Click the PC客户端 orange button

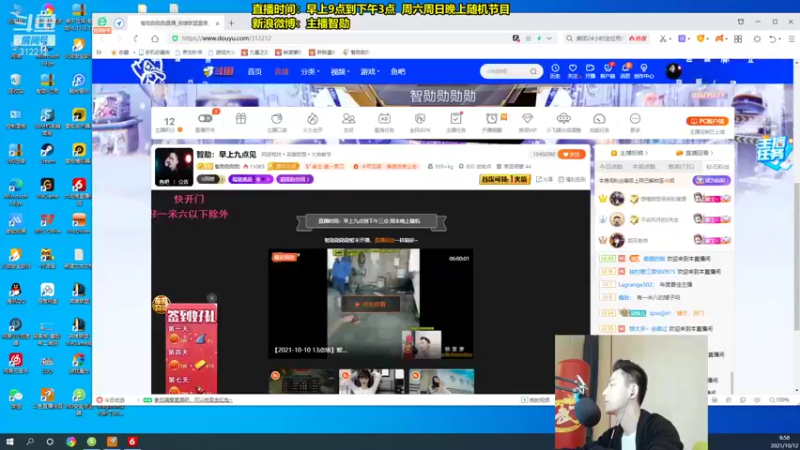707,121
